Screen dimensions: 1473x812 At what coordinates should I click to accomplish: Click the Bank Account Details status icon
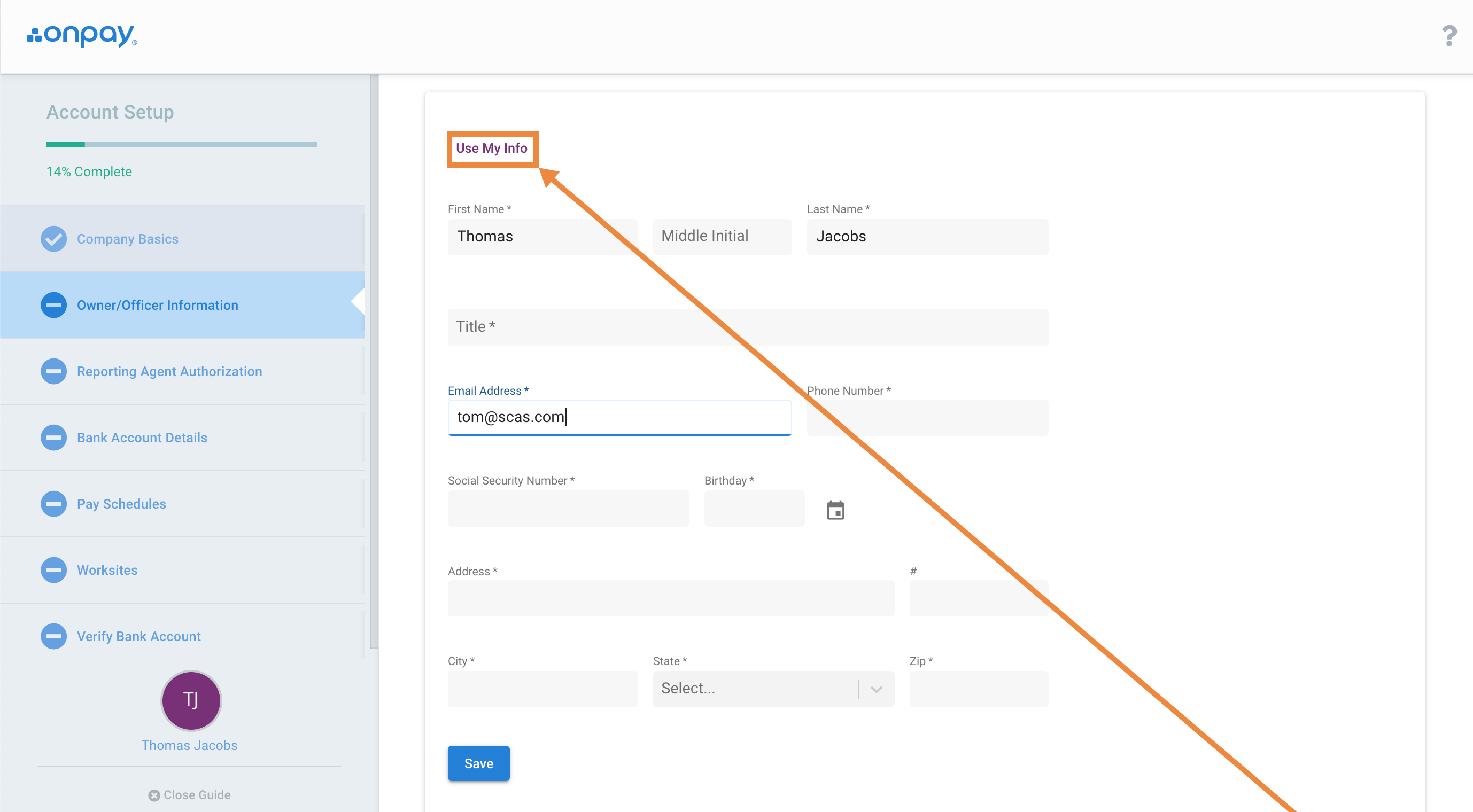(x=54, y=438)
